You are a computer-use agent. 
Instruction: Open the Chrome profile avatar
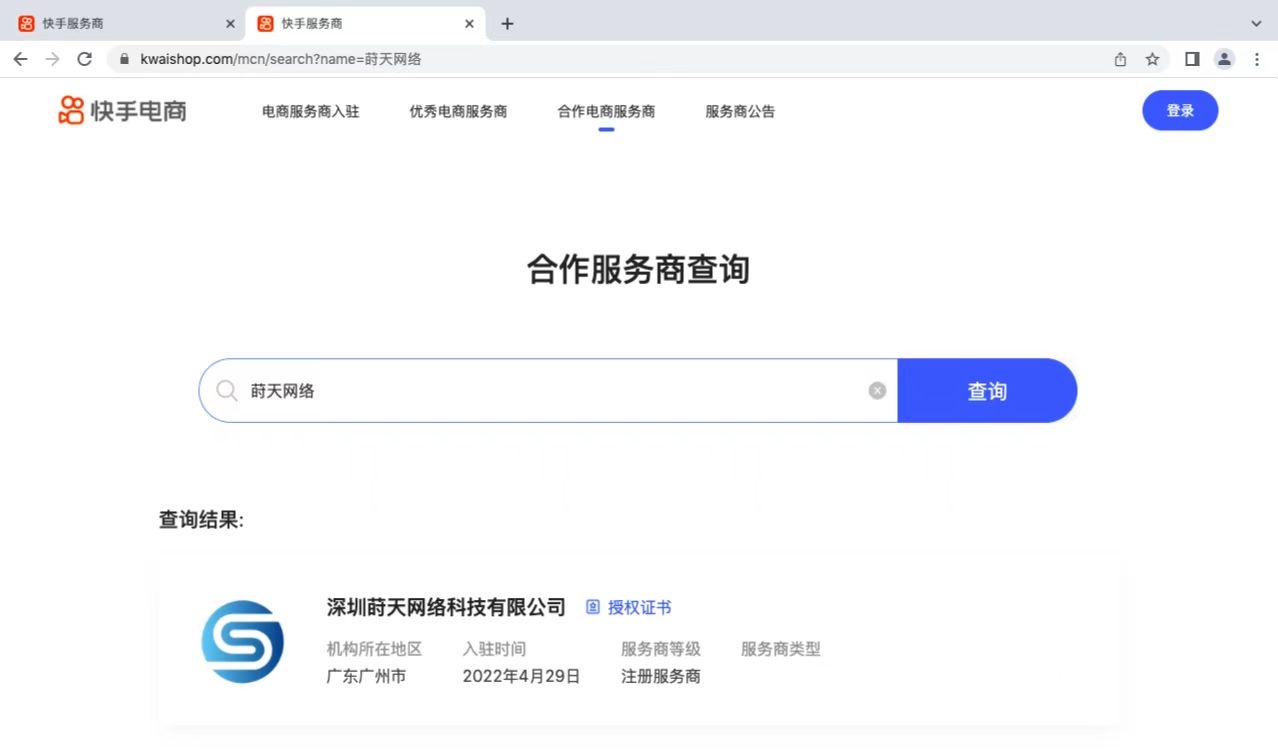1224,59
